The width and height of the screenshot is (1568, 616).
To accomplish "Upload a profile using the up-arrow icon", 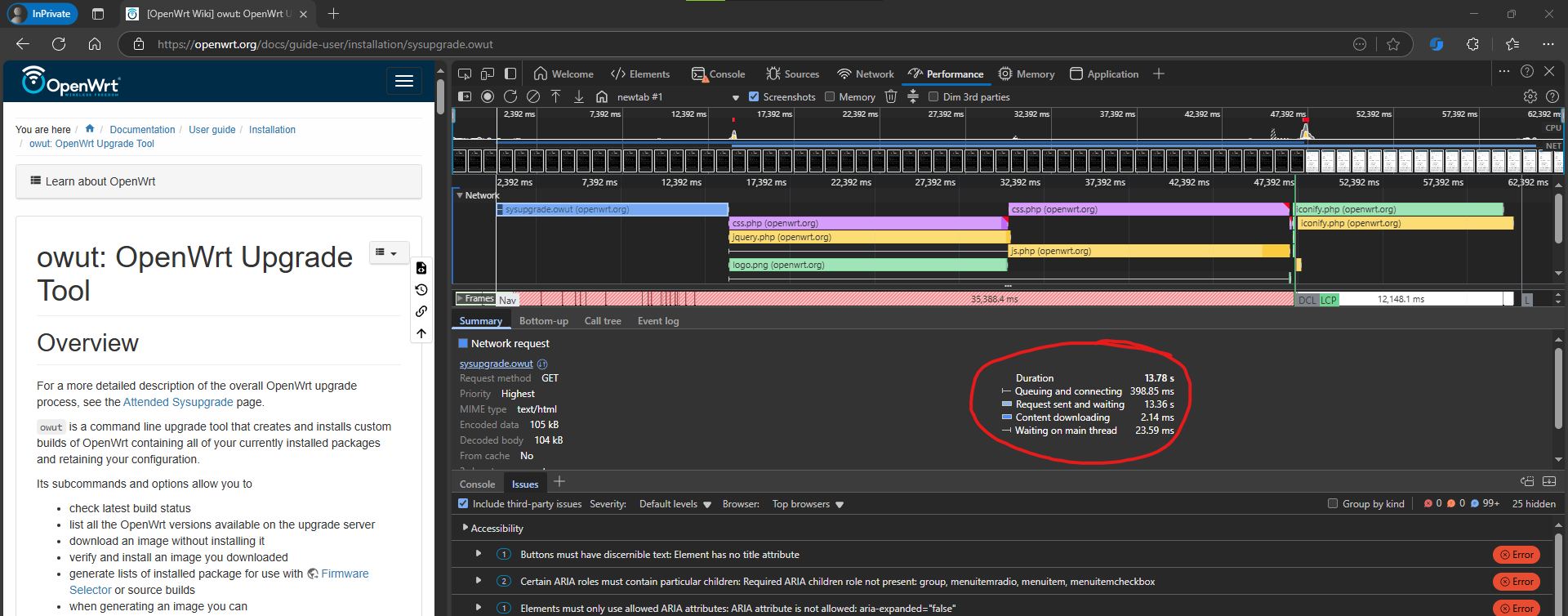I will [556, 96].
